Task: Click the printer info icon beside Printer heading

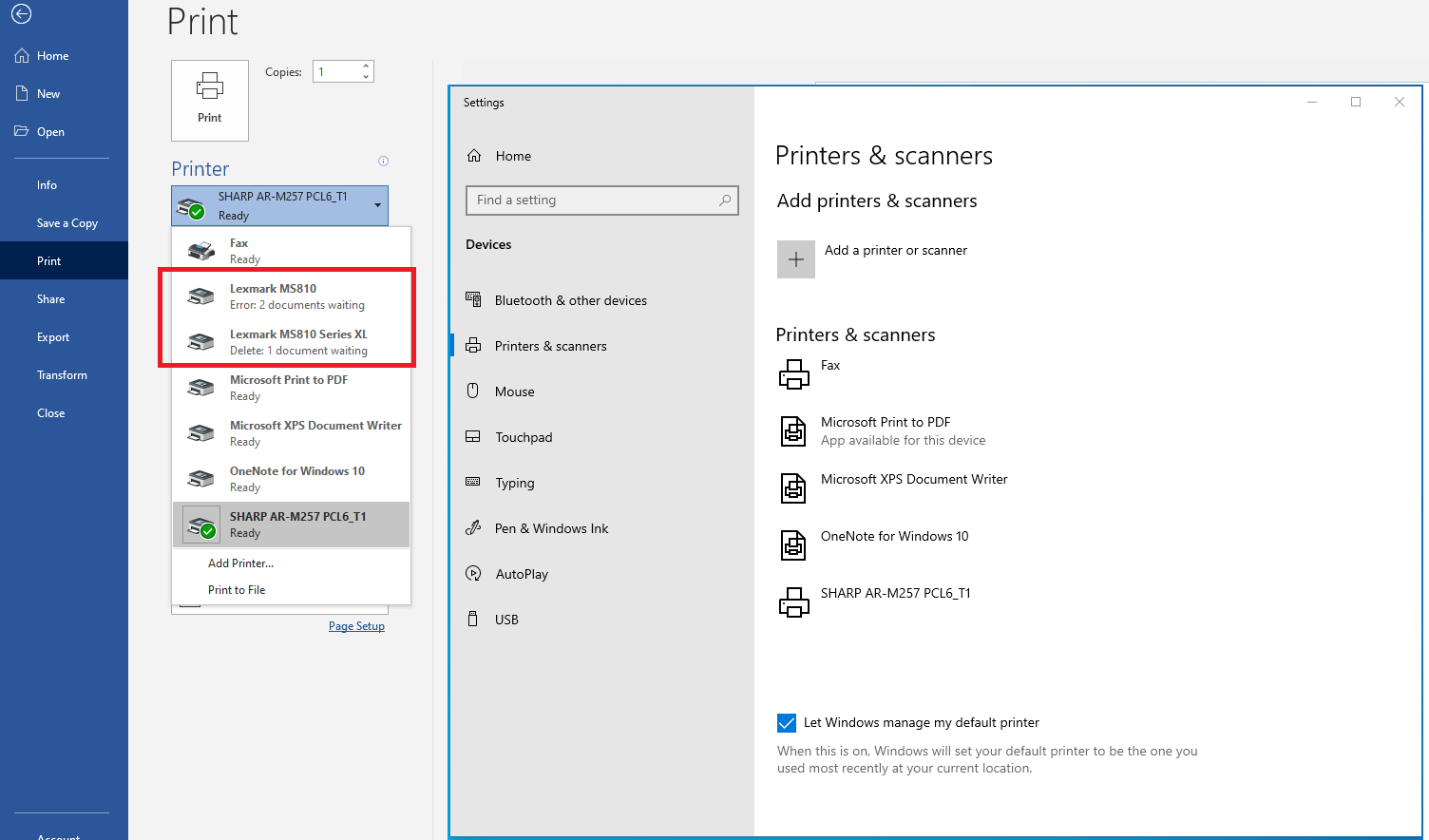Action: pos(384,161)
